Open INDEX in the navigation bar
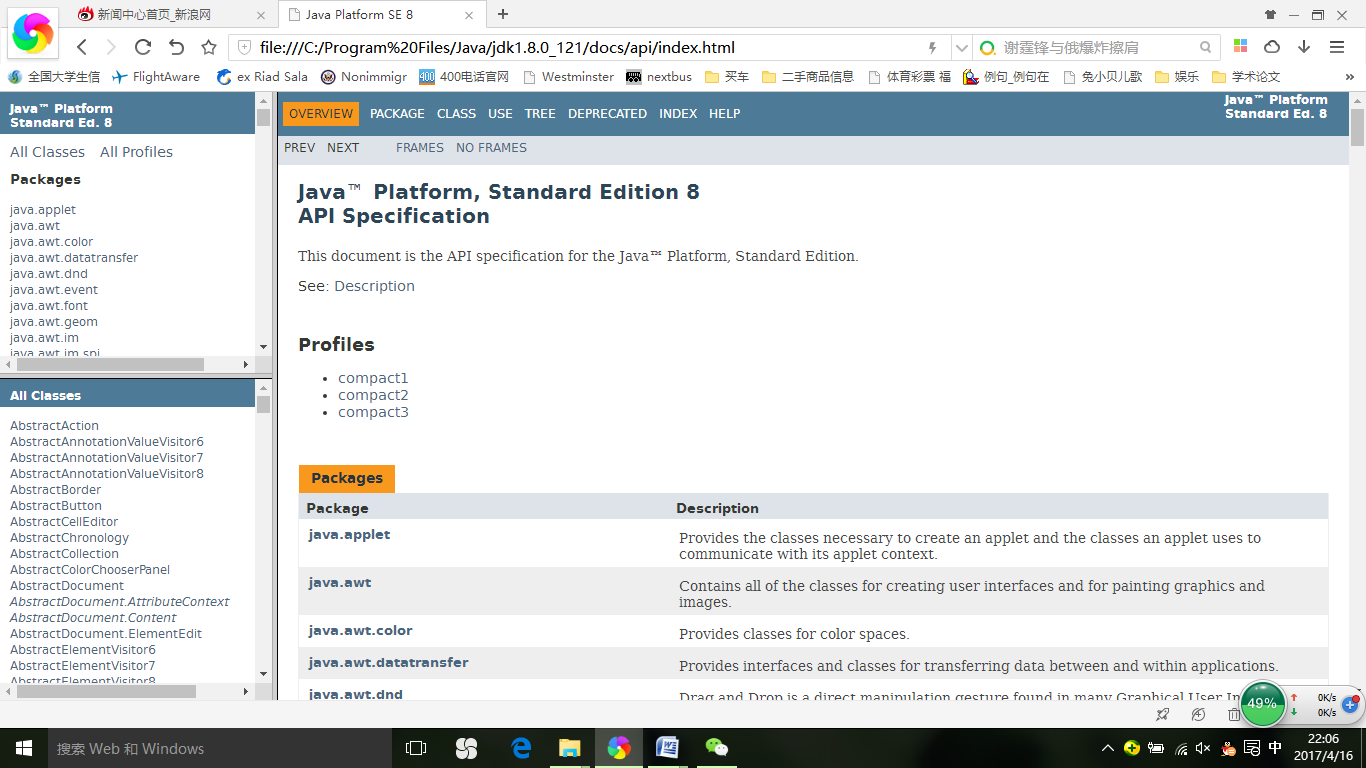Screen dimensions: 1366x768 click(x=678, y=114)
